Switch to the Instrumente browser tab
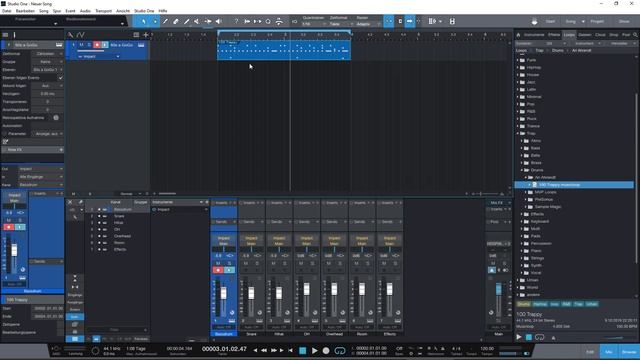The image size is (640, 360). coord(534,35)
